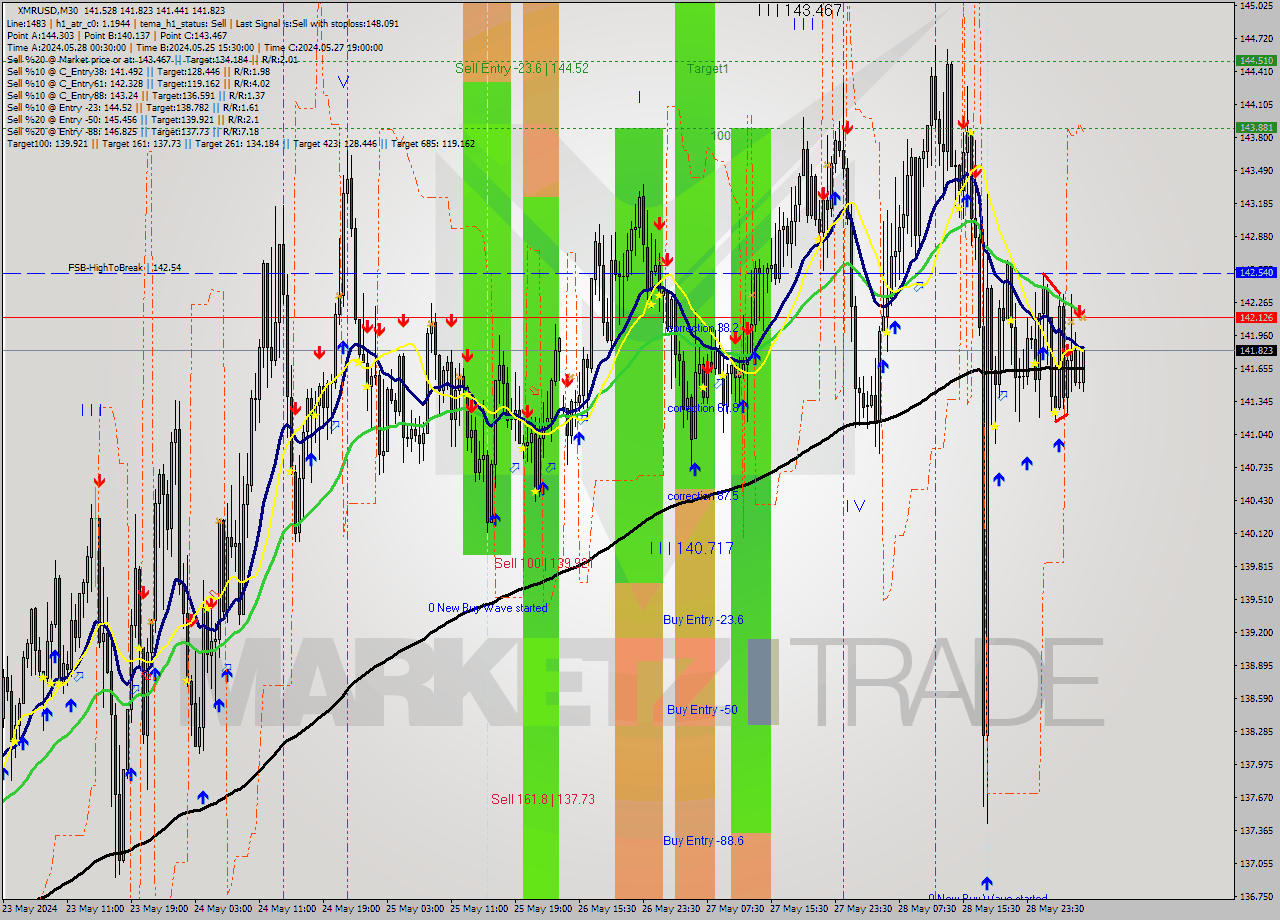Click the 141.345 price scale value

[1256, 402]
